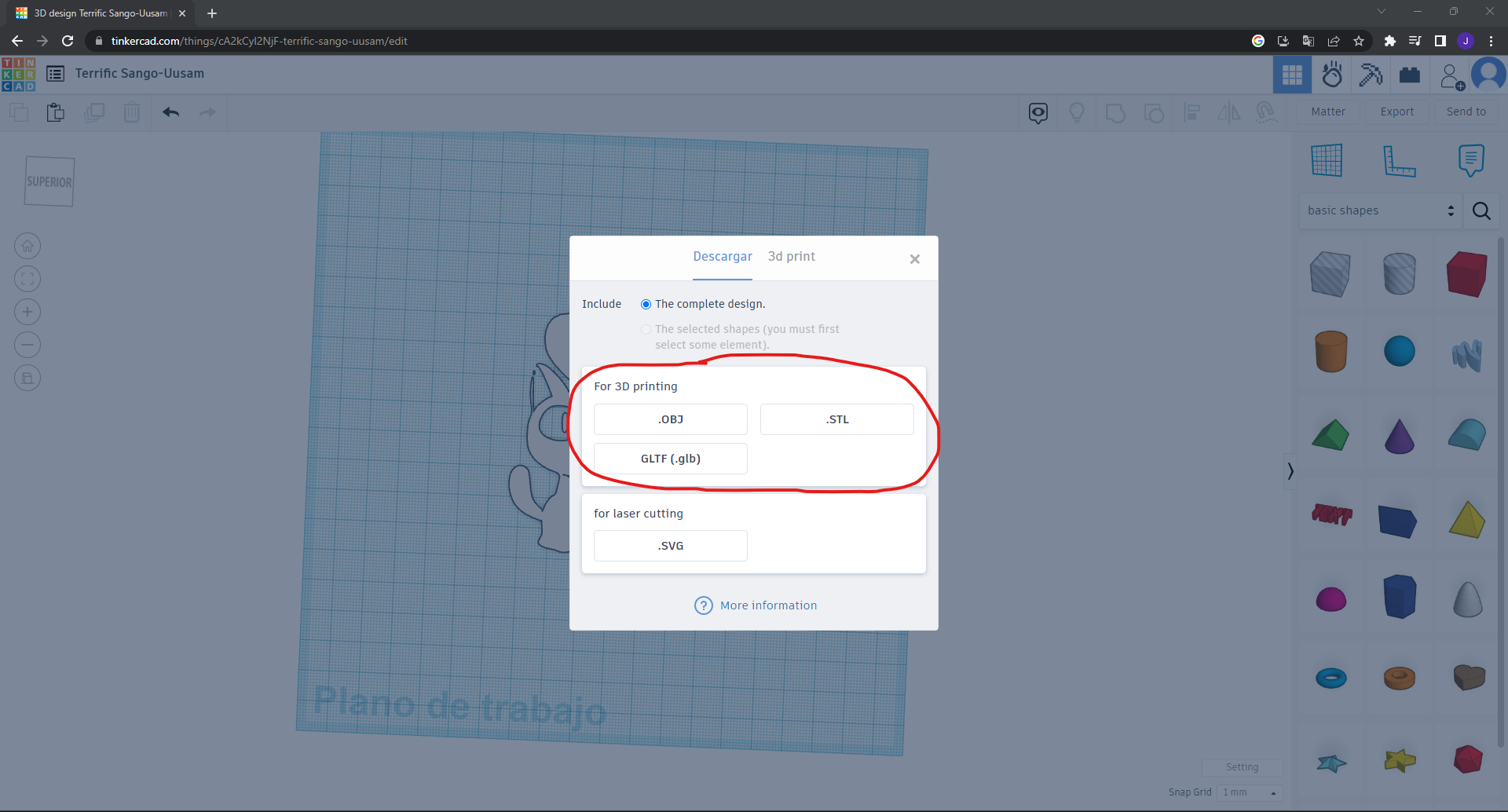Screen dimensions: 1508x812
Task: Select the Workplane tool
Action: [1327, 160]
